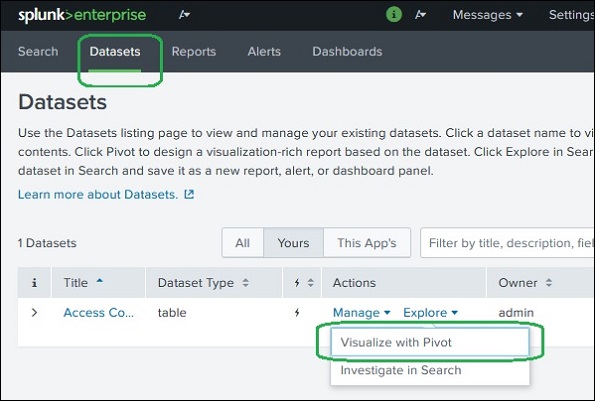Open the Access Co... dataset link

98,313
